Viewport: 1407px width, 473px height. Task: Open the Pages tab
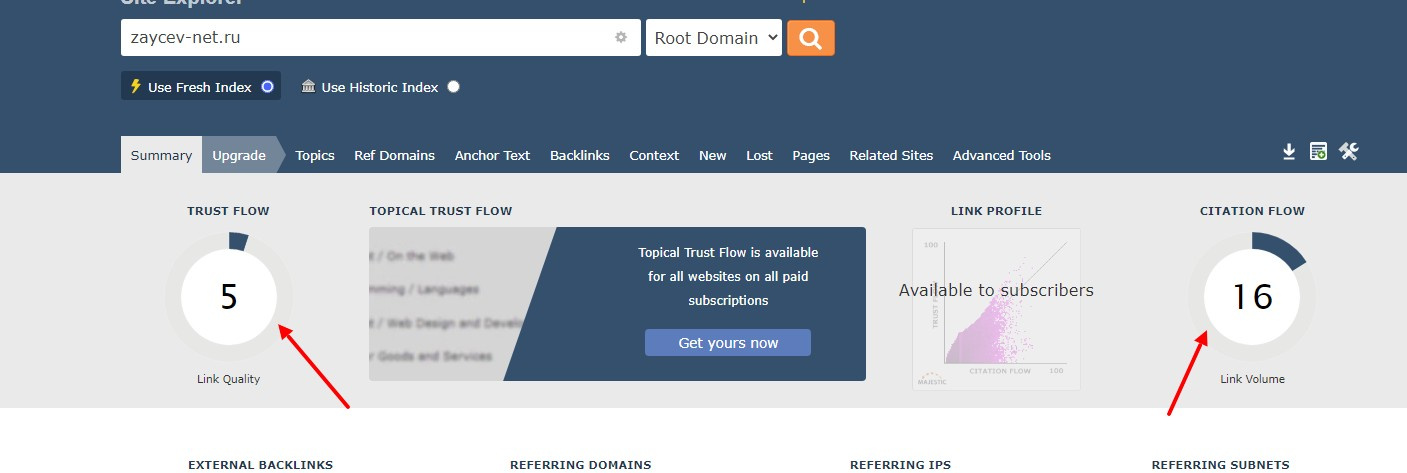click(x=811, y=155)
